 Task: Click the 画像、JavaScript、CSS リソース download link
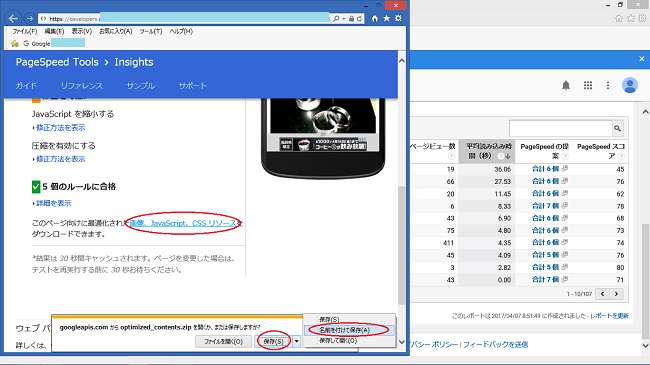pos(183,223)
